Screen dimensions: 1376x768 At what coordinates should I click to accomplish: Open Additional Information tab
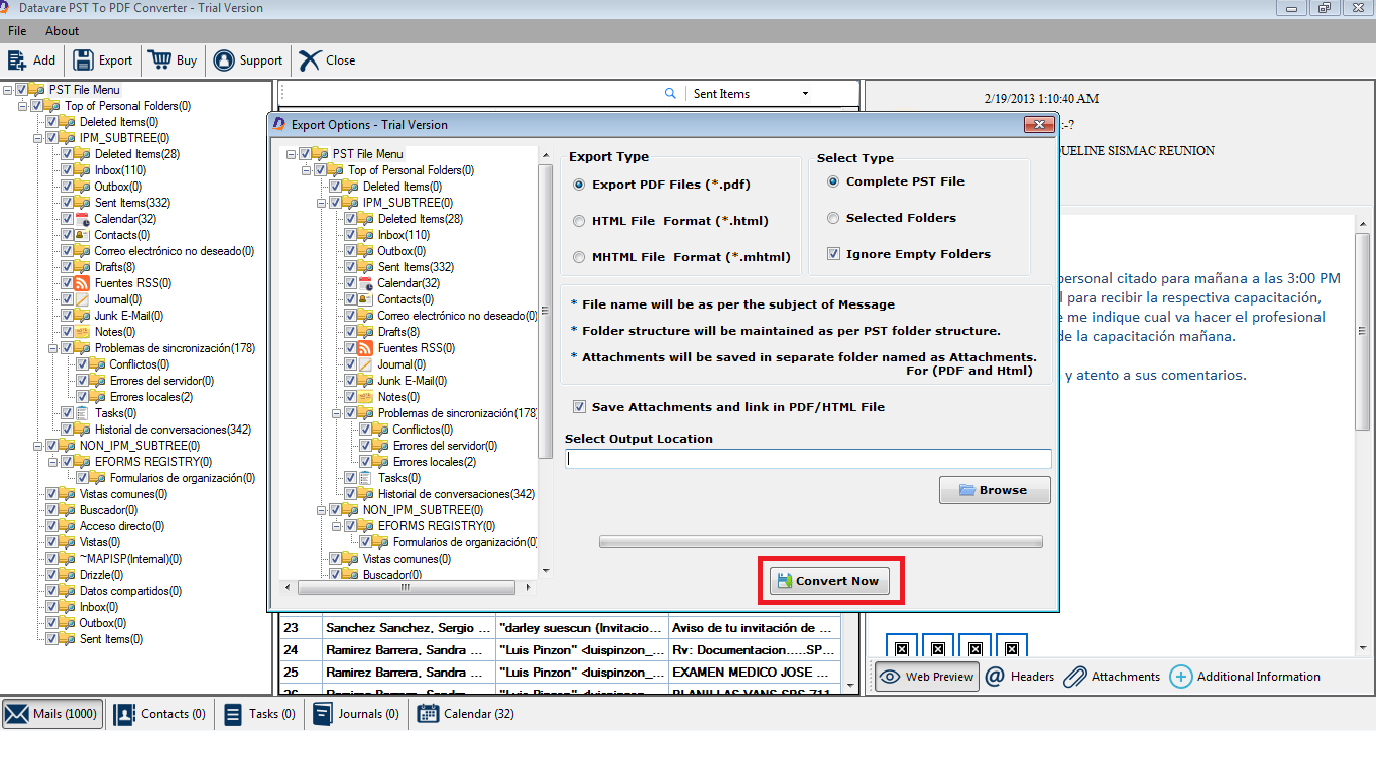(x=1245, y=677)
